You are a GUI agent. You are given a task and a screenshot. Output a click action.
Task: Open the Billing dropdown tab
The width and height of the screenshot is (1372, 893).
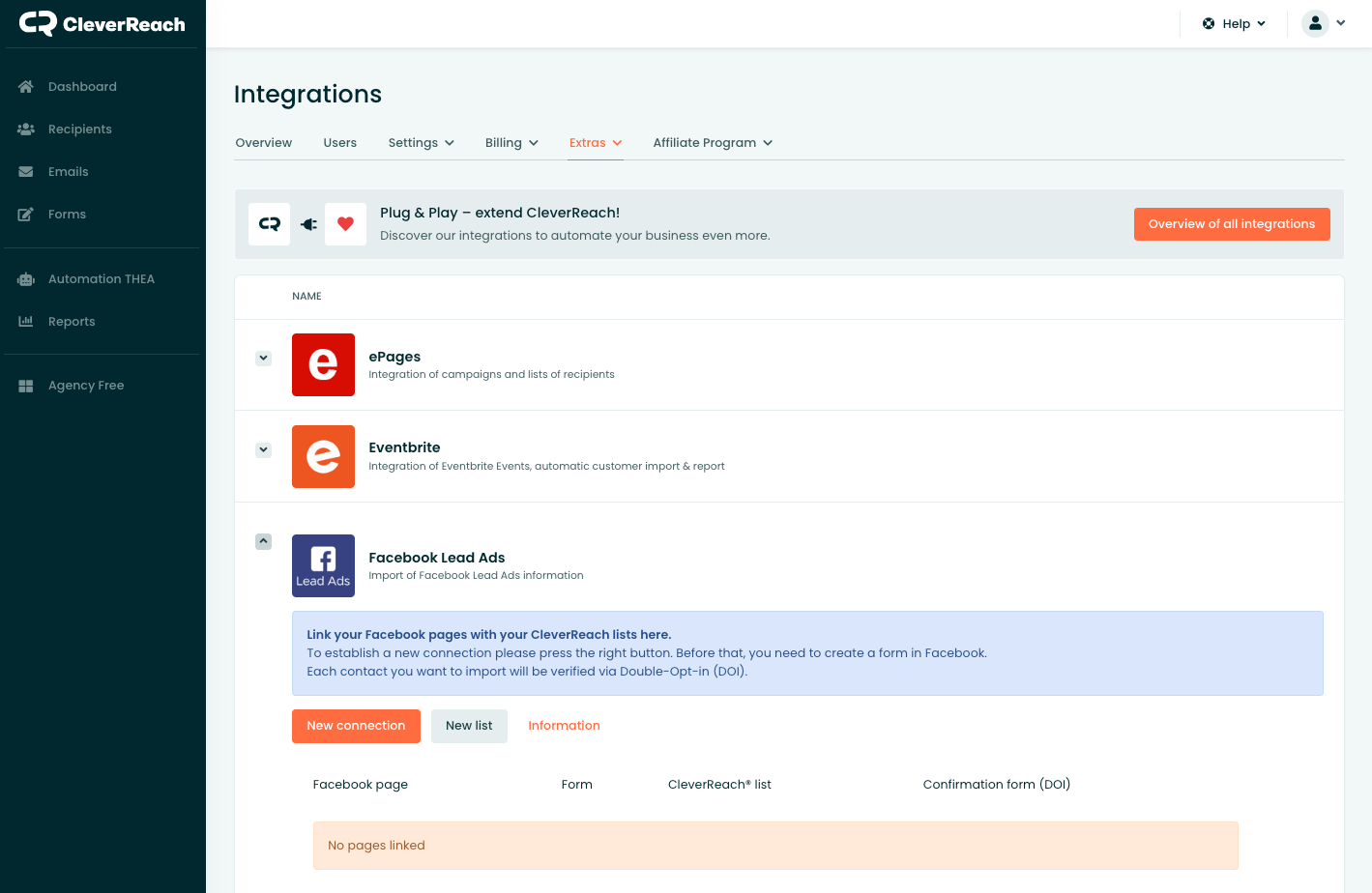511,143
